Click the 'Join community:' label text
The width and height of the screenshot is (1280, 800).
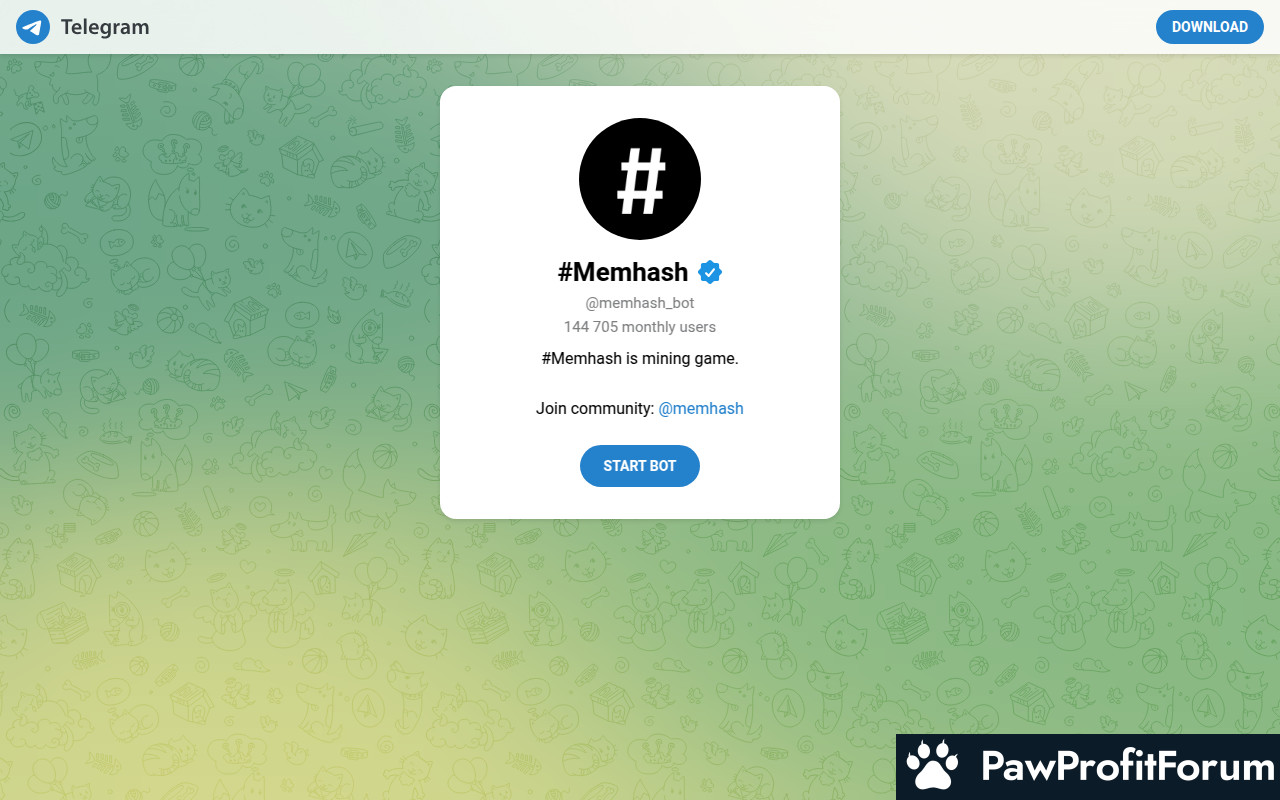point(595,408)
